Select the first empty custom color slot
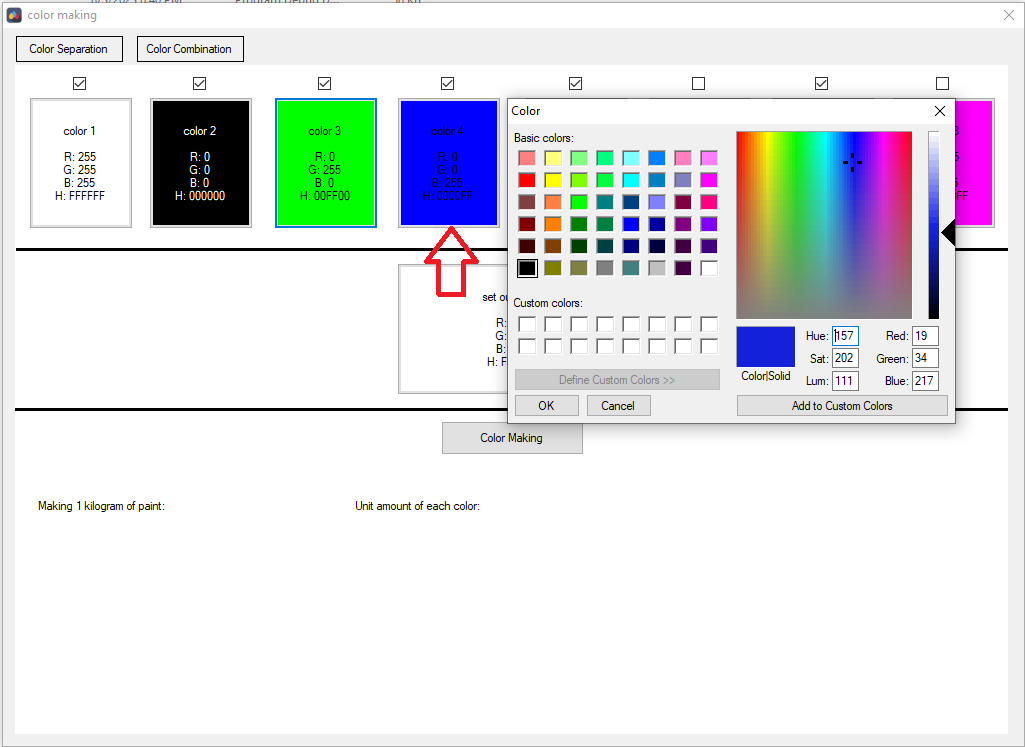Viewport: 1025px width, 747px height. pos(527,324)
